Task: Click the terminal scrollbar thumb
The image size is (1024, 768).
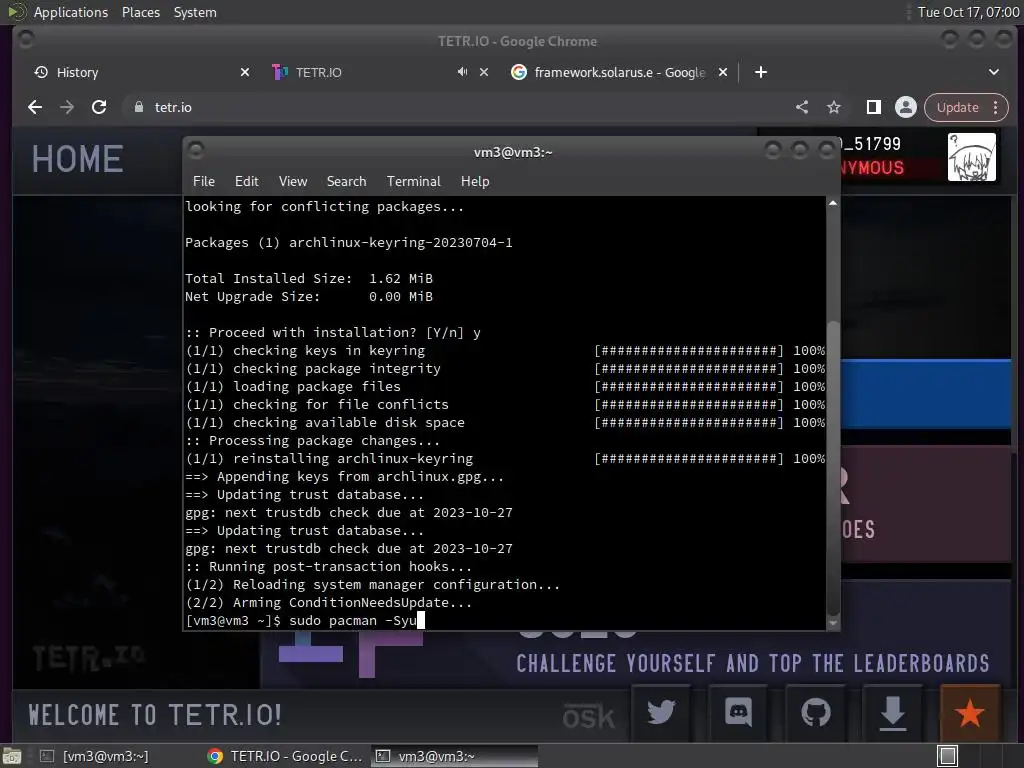Action: pos(833,467)
